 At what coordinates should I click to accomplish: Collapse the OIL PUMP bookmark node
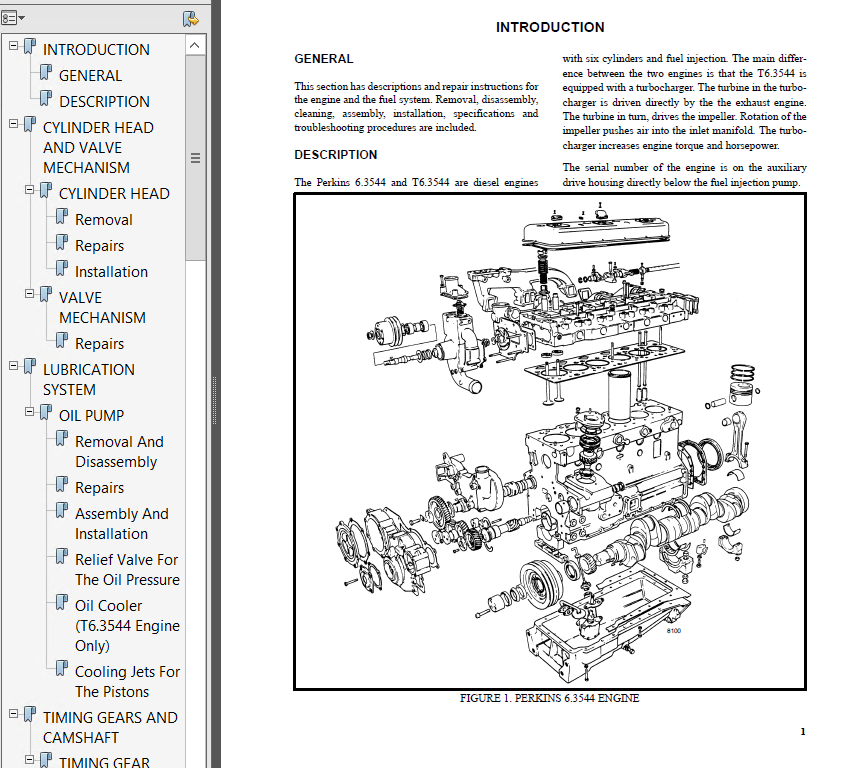(29, 412)
